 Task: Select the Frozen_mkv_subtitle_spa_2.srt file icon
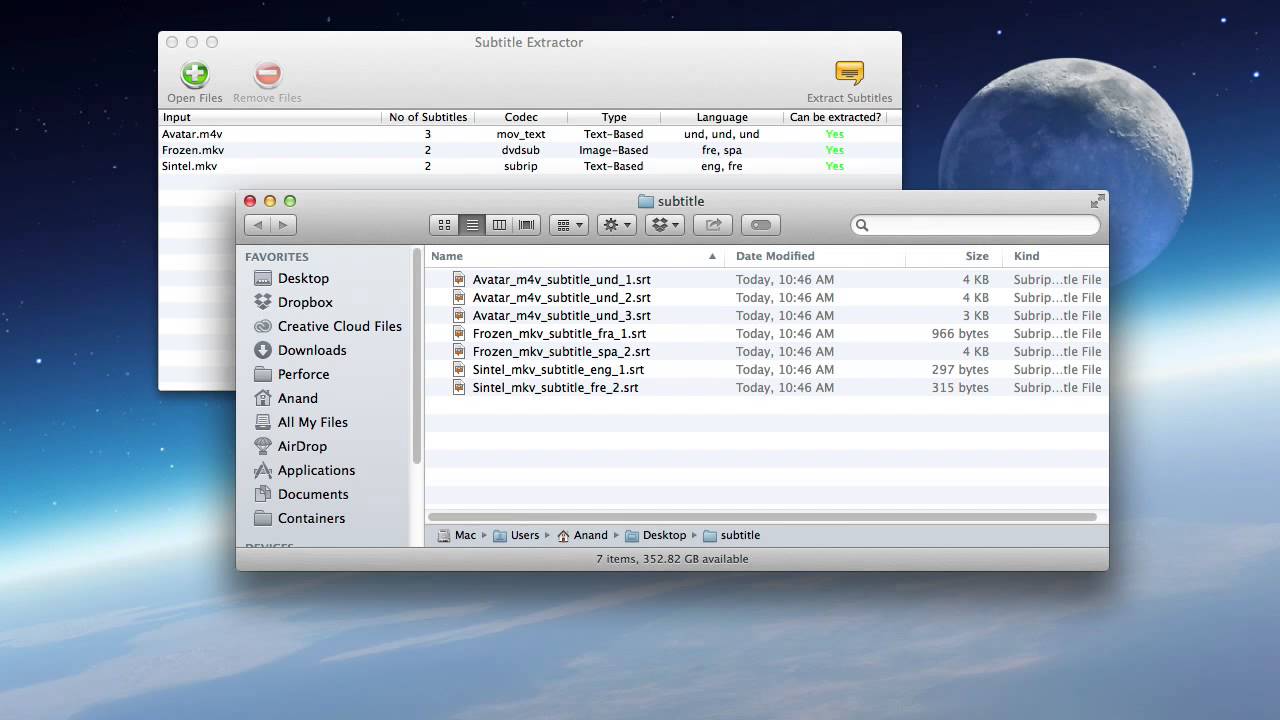[459, 351]
